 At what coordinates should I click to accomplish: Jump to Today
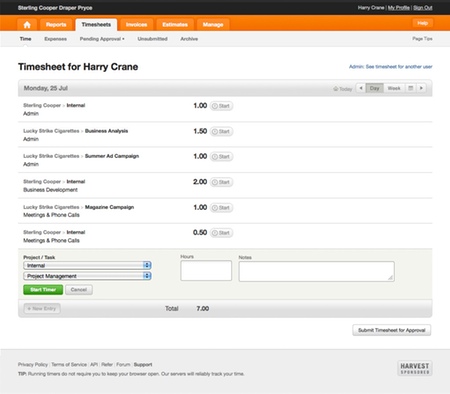tap(343, 89)
